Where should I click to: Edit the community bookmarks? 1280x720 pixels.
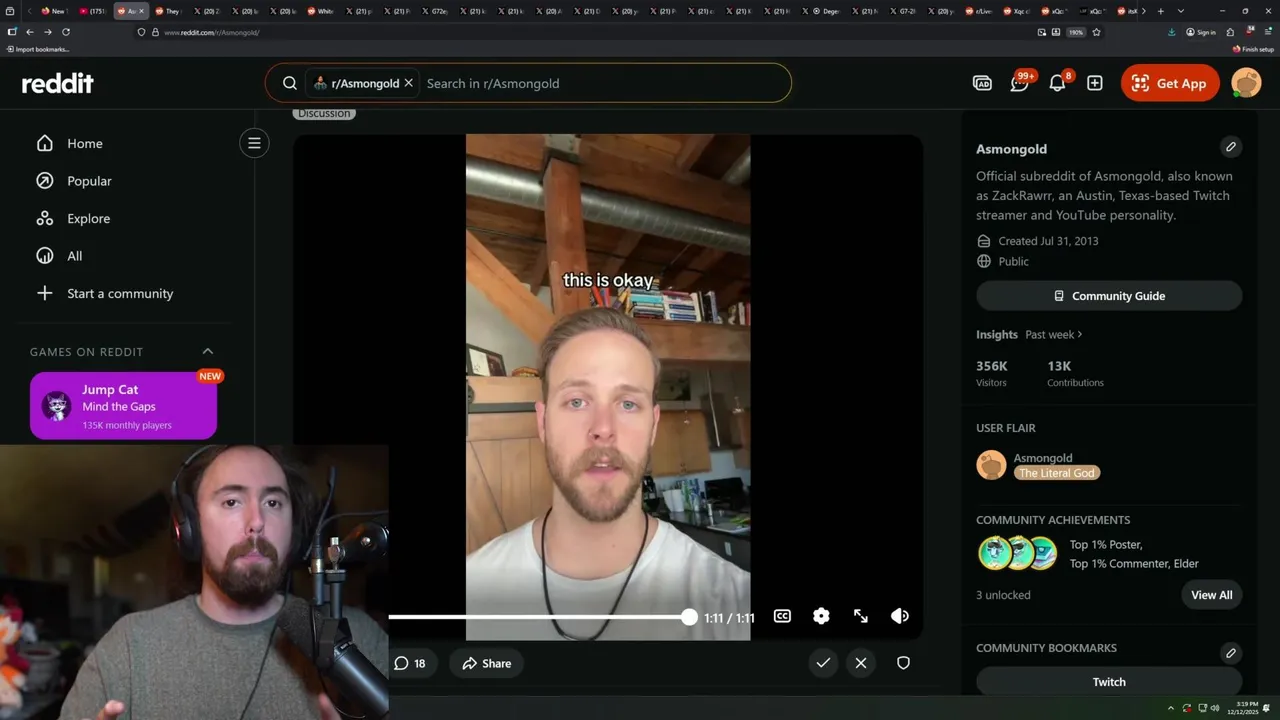pos(1231,653)
